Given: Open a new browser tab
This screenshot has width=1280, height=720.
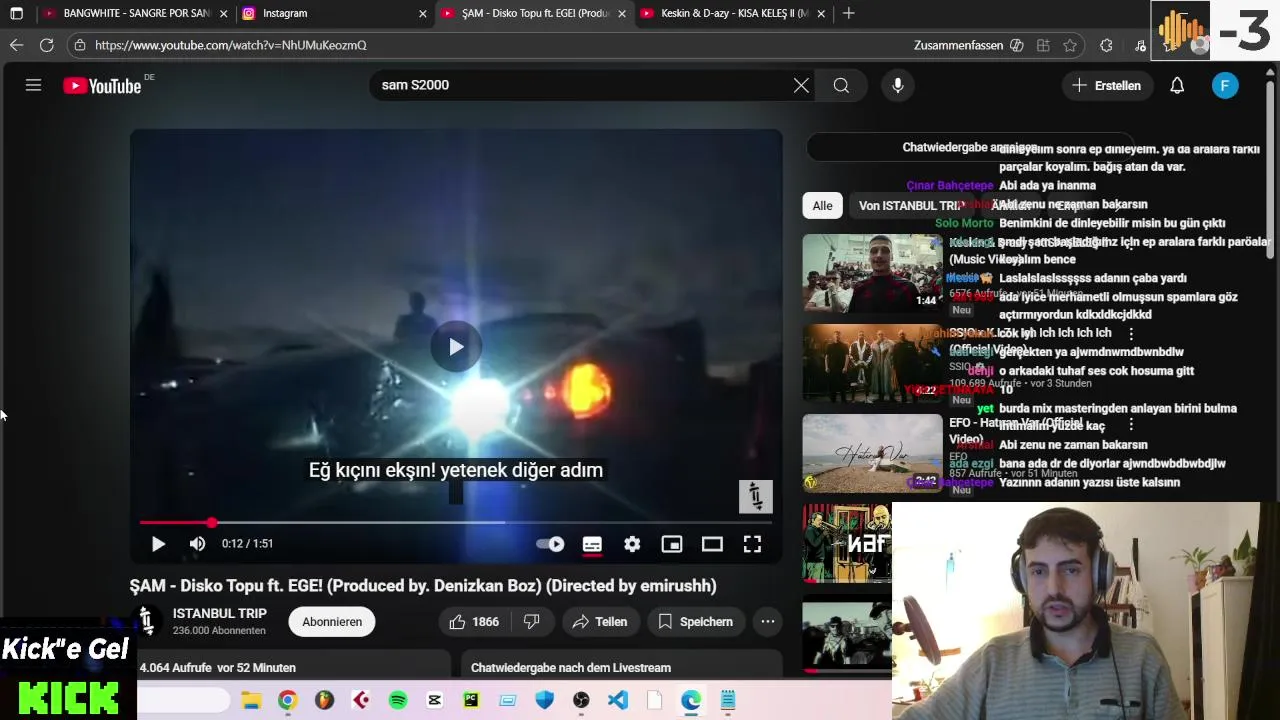Looking at the screenshot, I should (x=848, y=13).
